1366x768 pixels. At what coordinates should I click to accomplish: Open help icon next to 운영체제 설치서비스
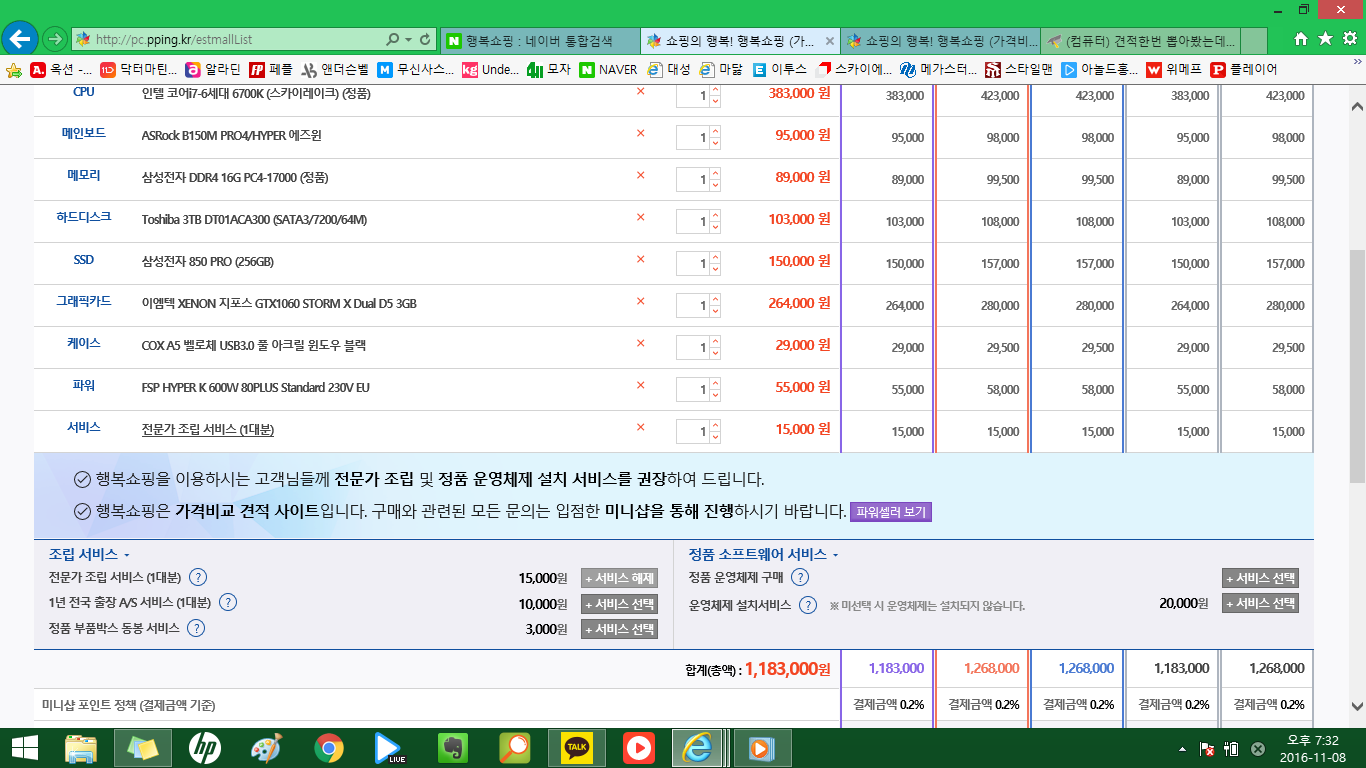click(x=808, y=604)
